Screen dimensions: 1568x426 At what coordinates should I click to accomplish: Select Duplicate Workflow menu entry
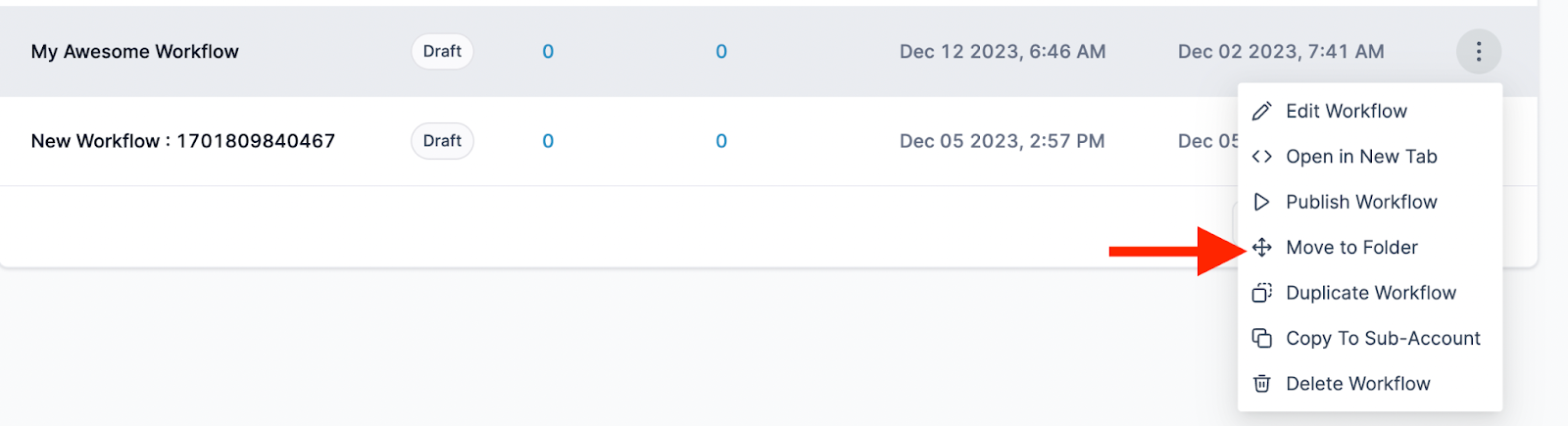[x=1371, y=293]
